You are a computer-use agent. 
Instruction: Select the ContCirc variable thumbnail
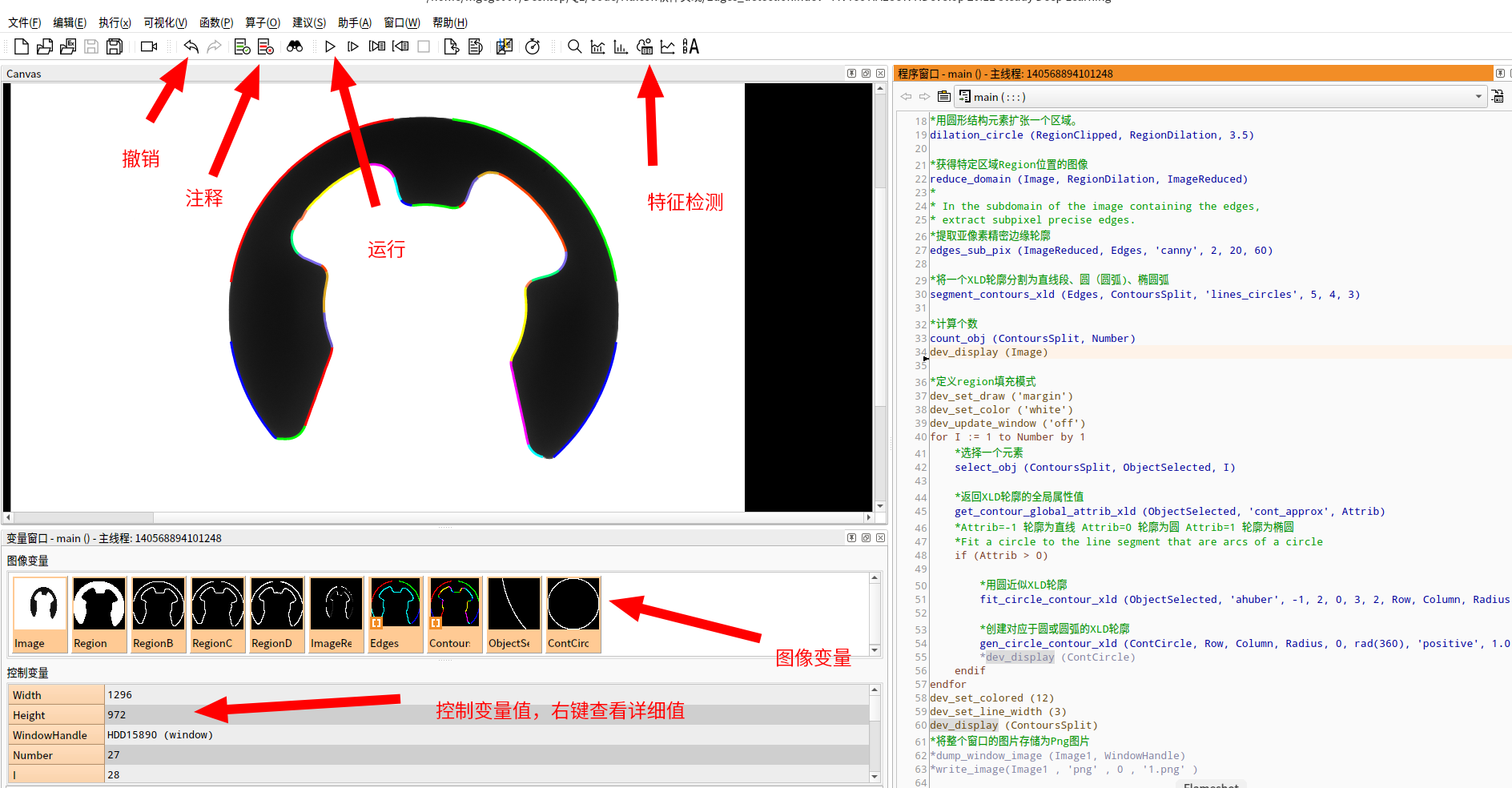point(573,614)
